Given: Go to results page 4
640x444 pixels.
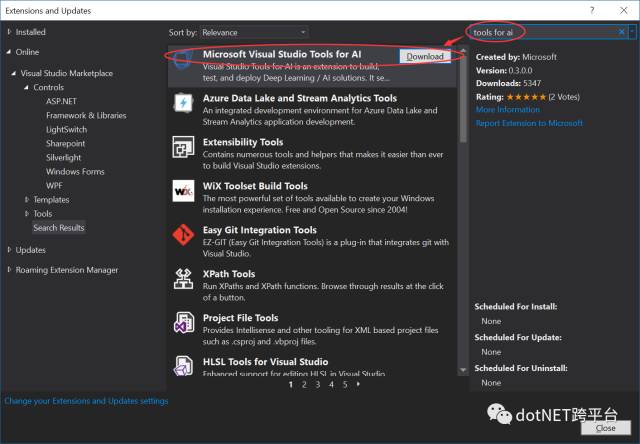Looking at the screenshot, I should (331, 384).
